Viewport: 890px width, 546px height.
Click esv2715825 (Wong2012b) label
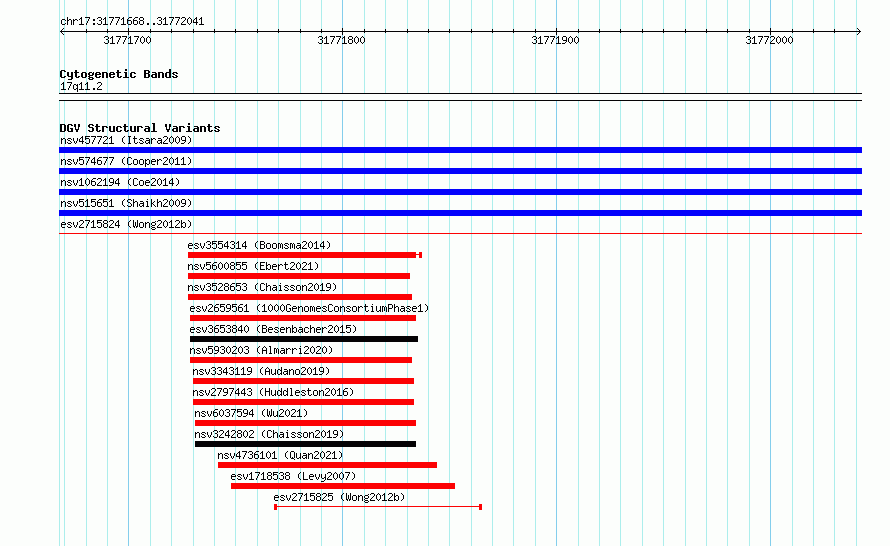(x=339, y=497)
